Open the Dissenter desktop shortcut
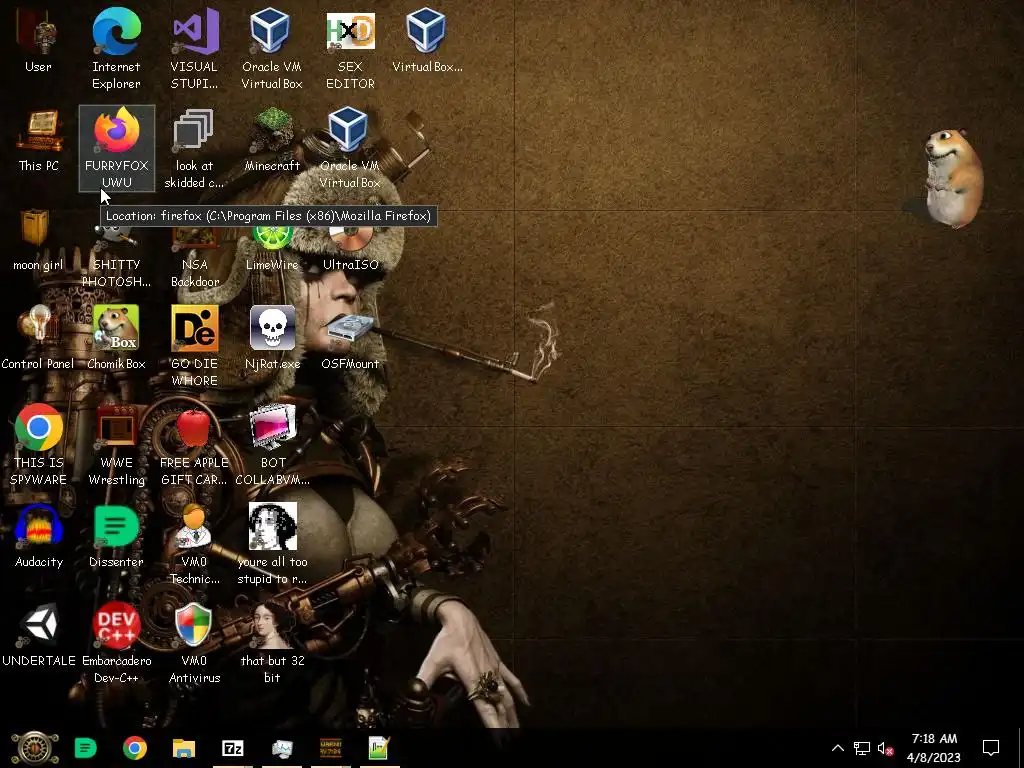 coord(116,536)
